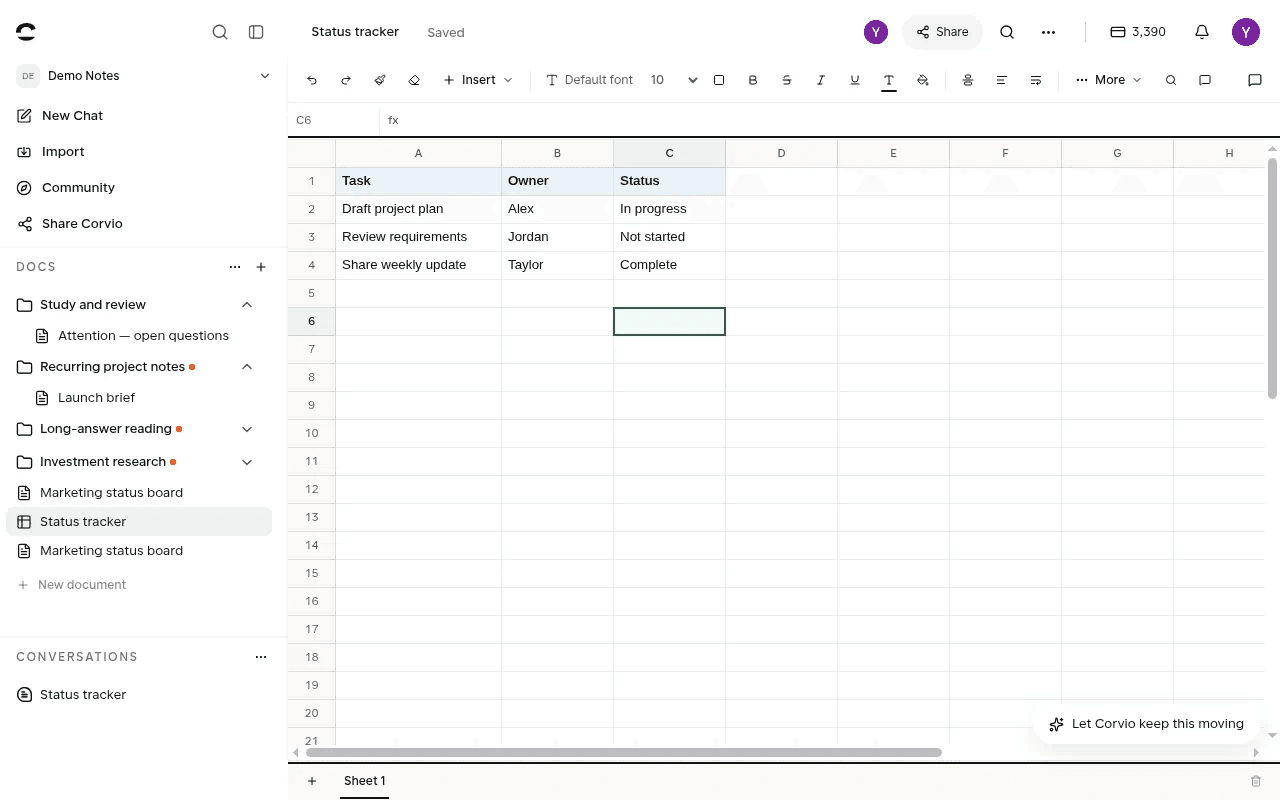Toggle bold formatting
This screenshot has height=800, width=1280.
pos(753,80)
